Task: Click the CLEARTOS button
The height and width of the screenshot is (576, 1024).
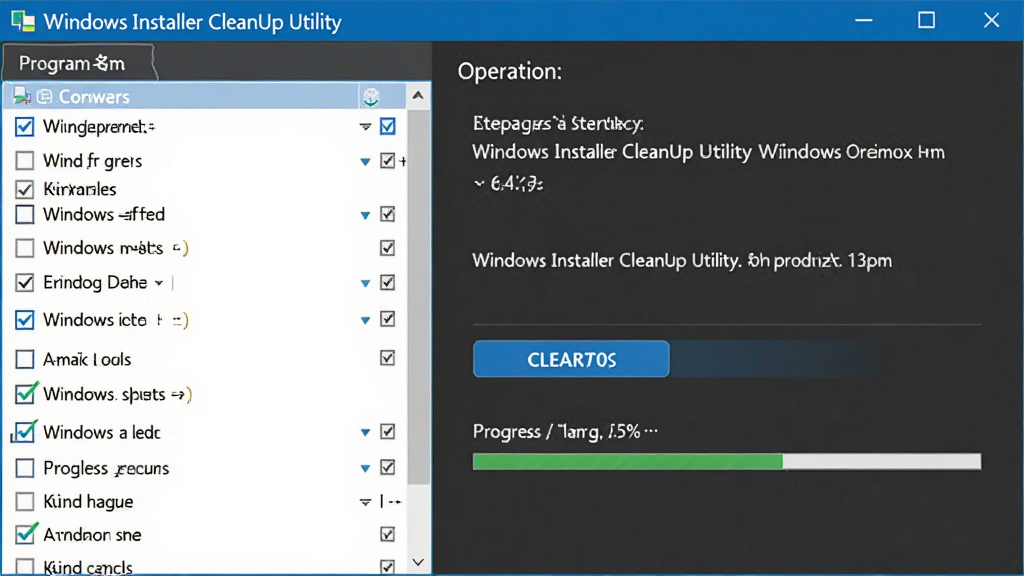Action: click(571, 359)
